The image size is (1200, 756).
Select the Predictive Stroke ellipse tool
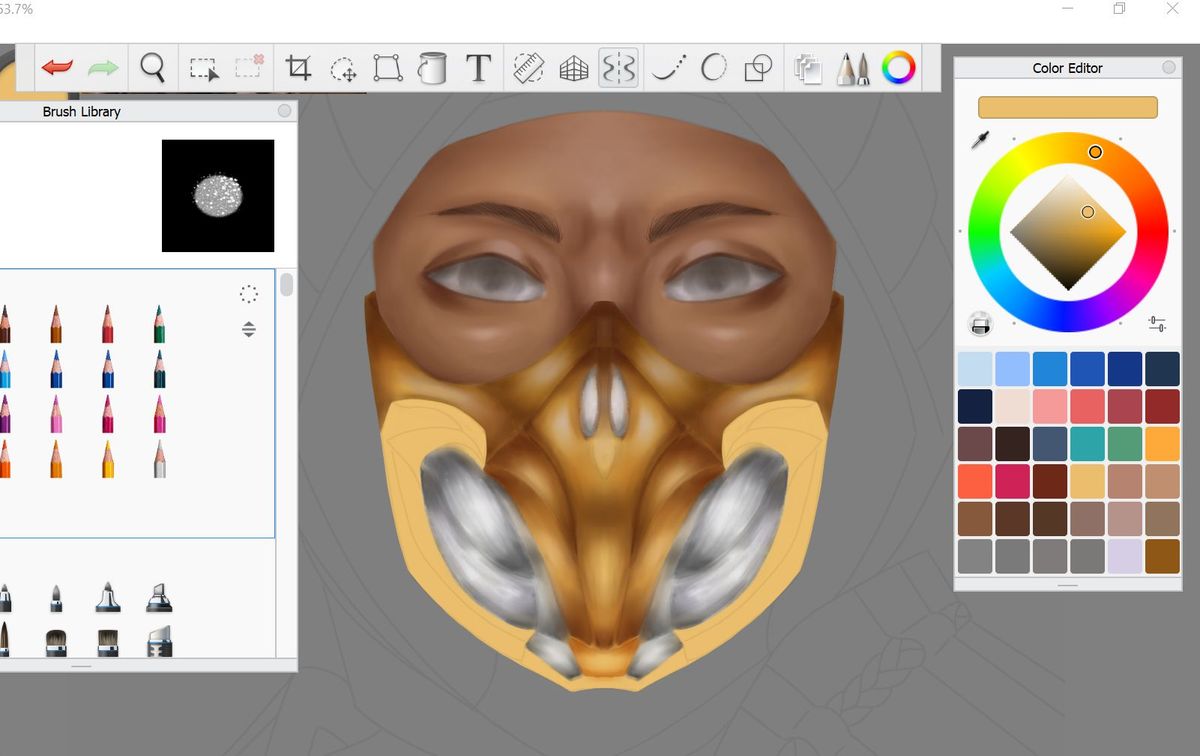pos(713,68)
